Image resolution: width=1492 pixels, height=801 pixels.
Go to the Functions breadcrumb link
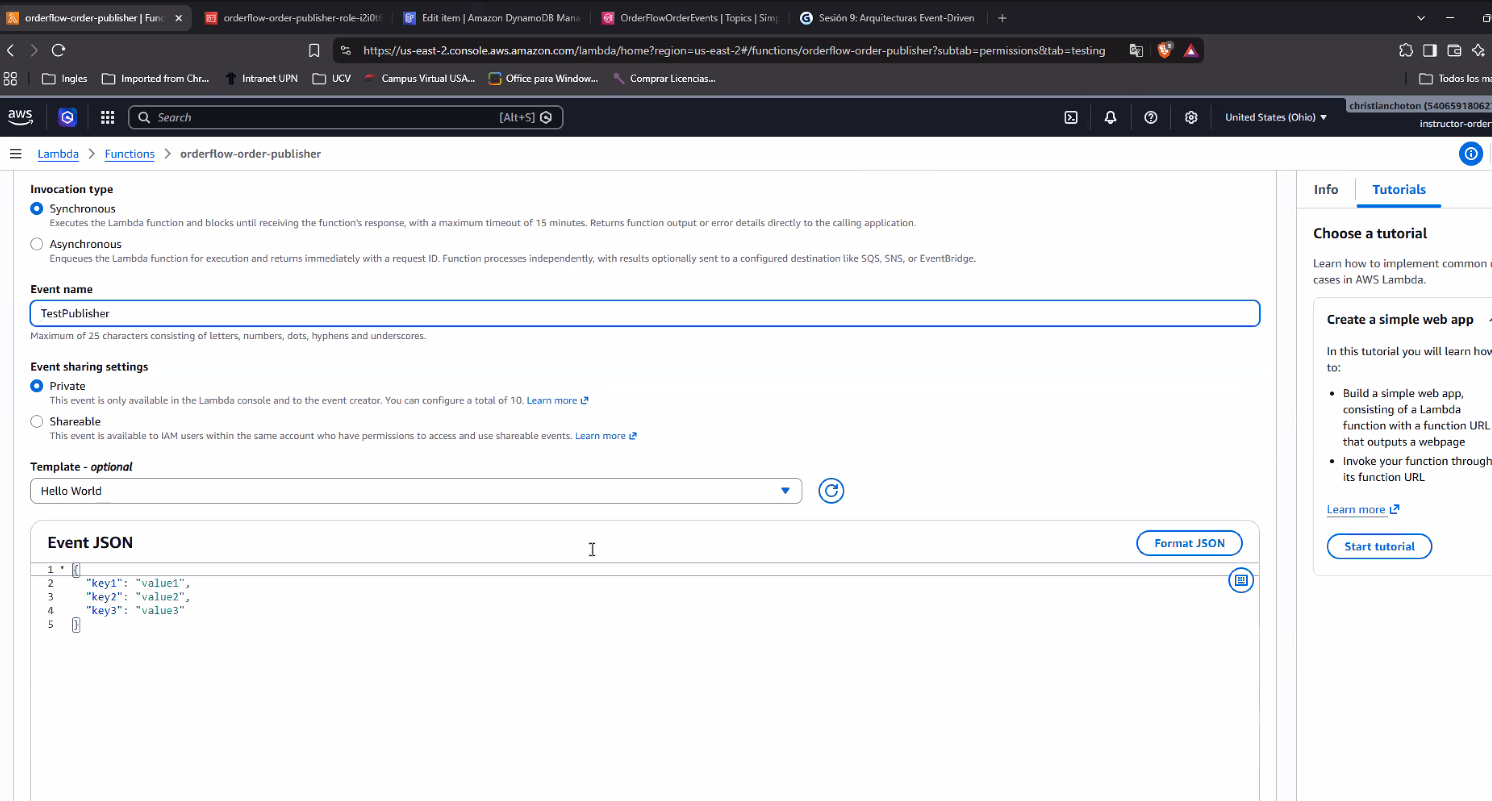[130, 154]
